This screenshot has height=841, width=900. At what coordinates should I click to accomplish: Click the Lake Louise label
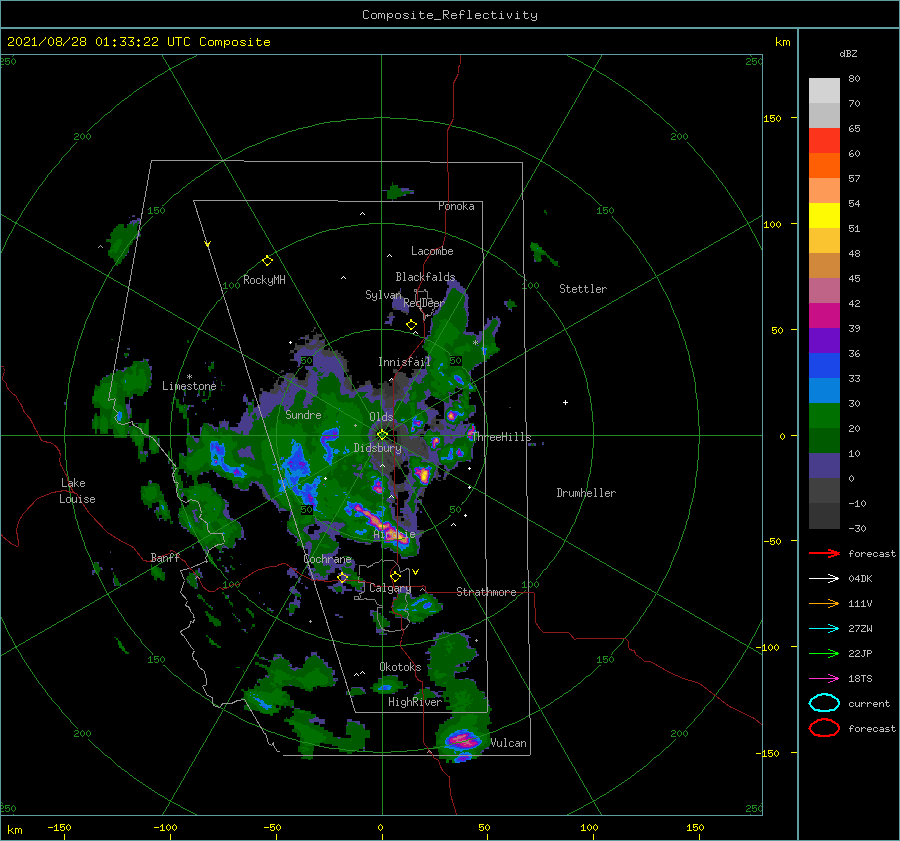coord(77,491)
